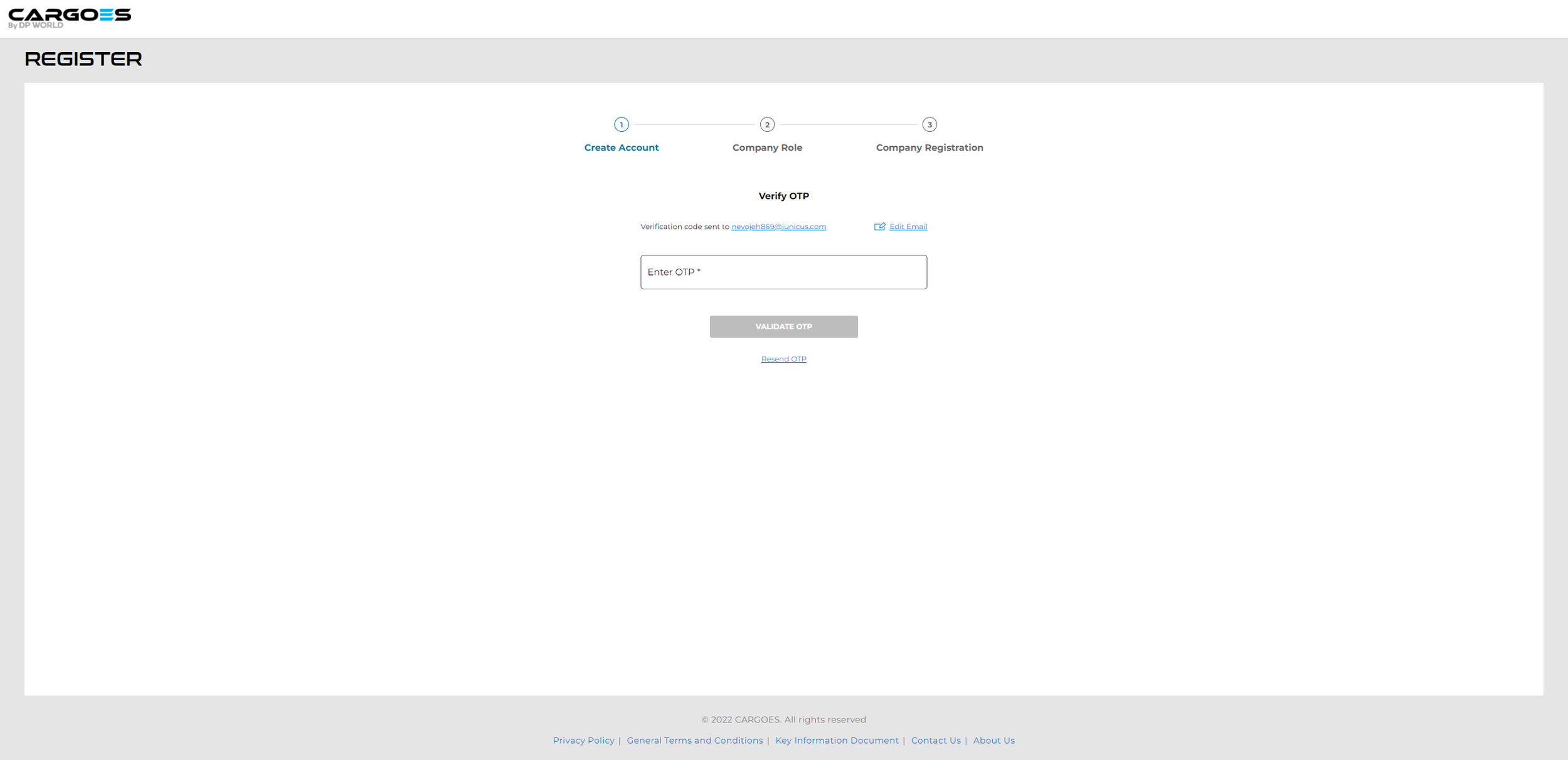Open General Terms and Conditions link
1568x760 pixels.
(x=694, y=741)
